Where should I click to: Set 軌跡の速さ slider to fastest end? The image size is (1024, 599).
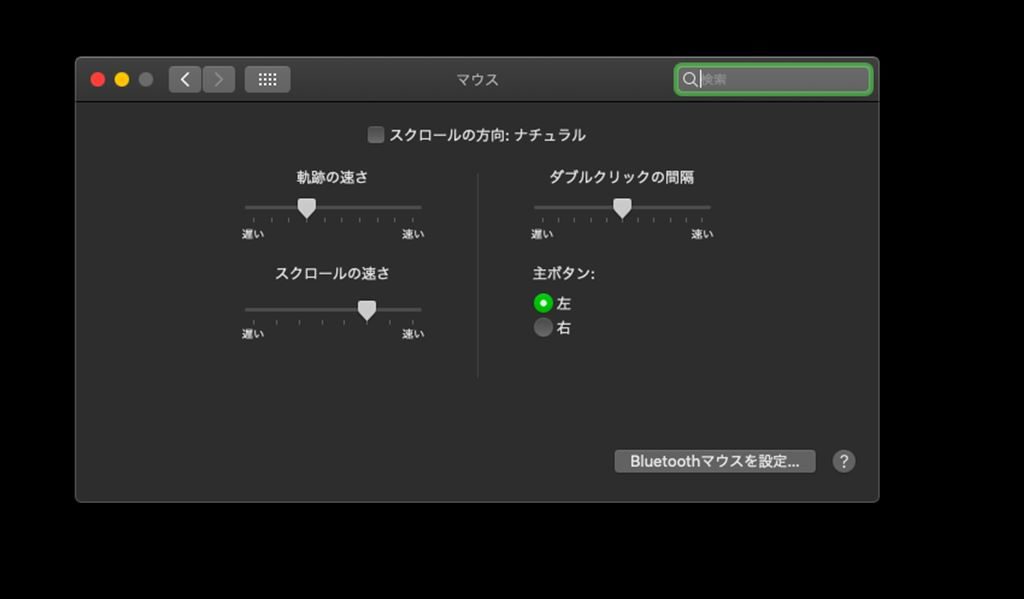click(x=420, y=208)
